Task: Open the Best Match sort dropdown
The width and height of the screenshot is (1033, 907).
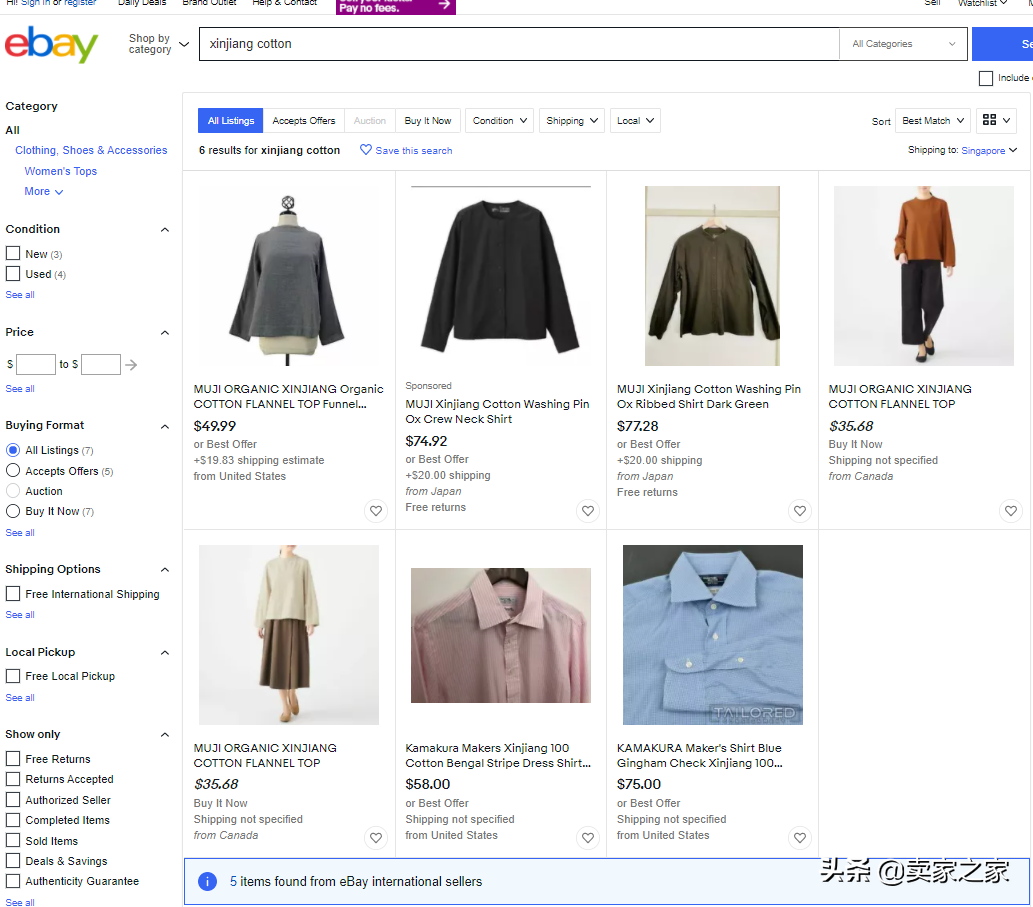Action: 932,120
